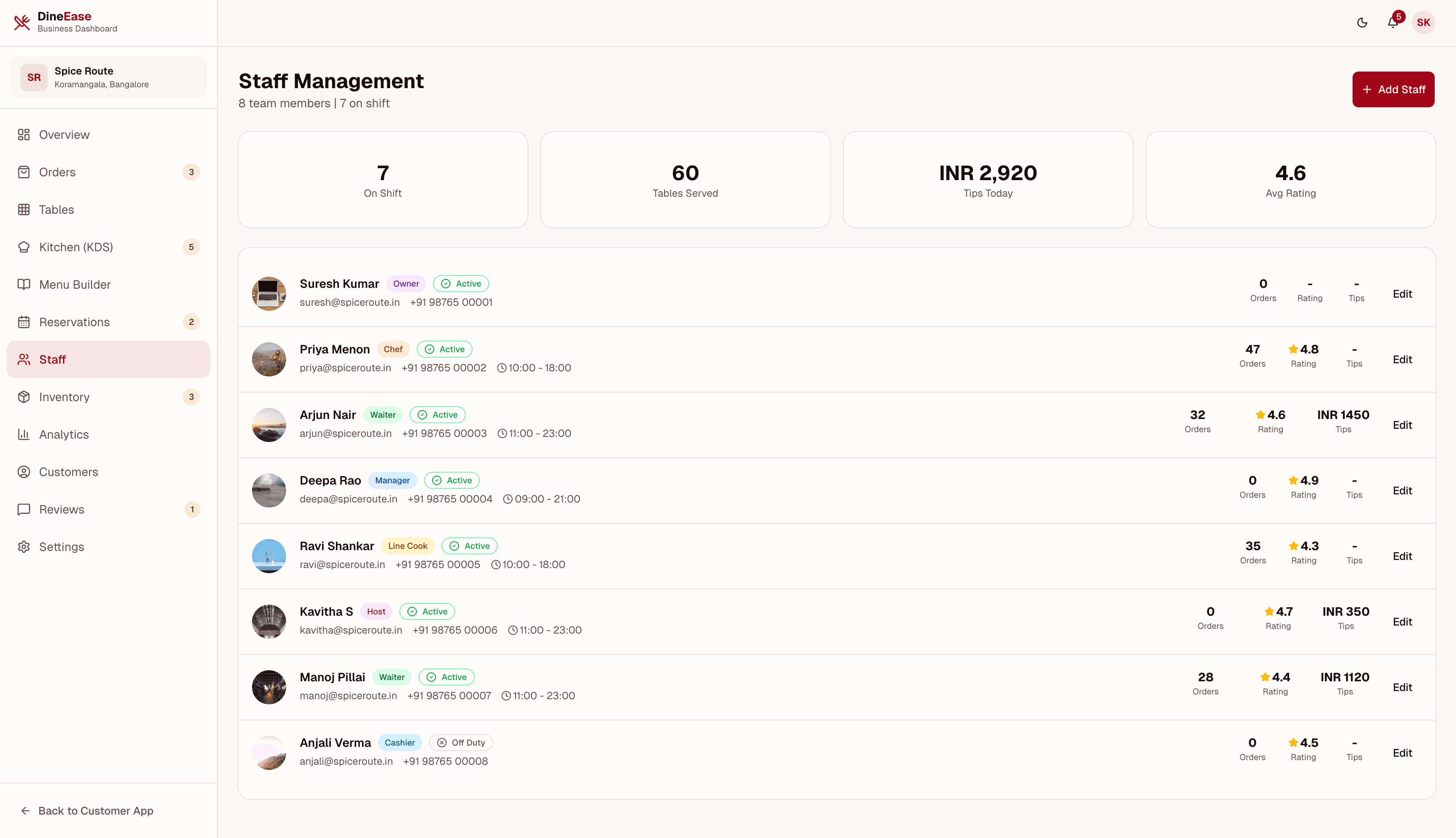Click the Add Staff button
1456x838 pixels.
click(1393, 89)
